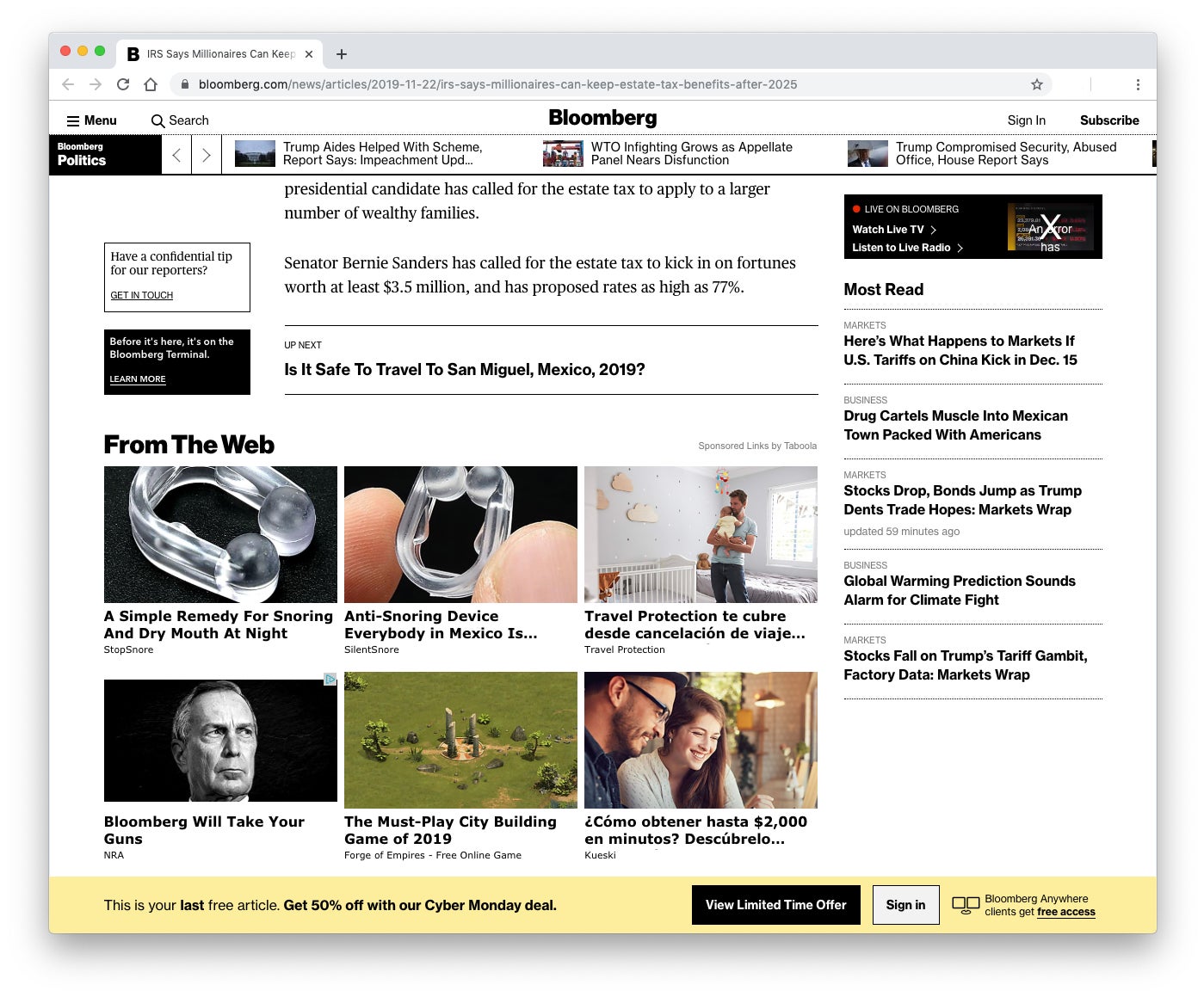Open the Bloomberg Politics section label
Screen dimensions: 1204x997
(x=105, y=155)
